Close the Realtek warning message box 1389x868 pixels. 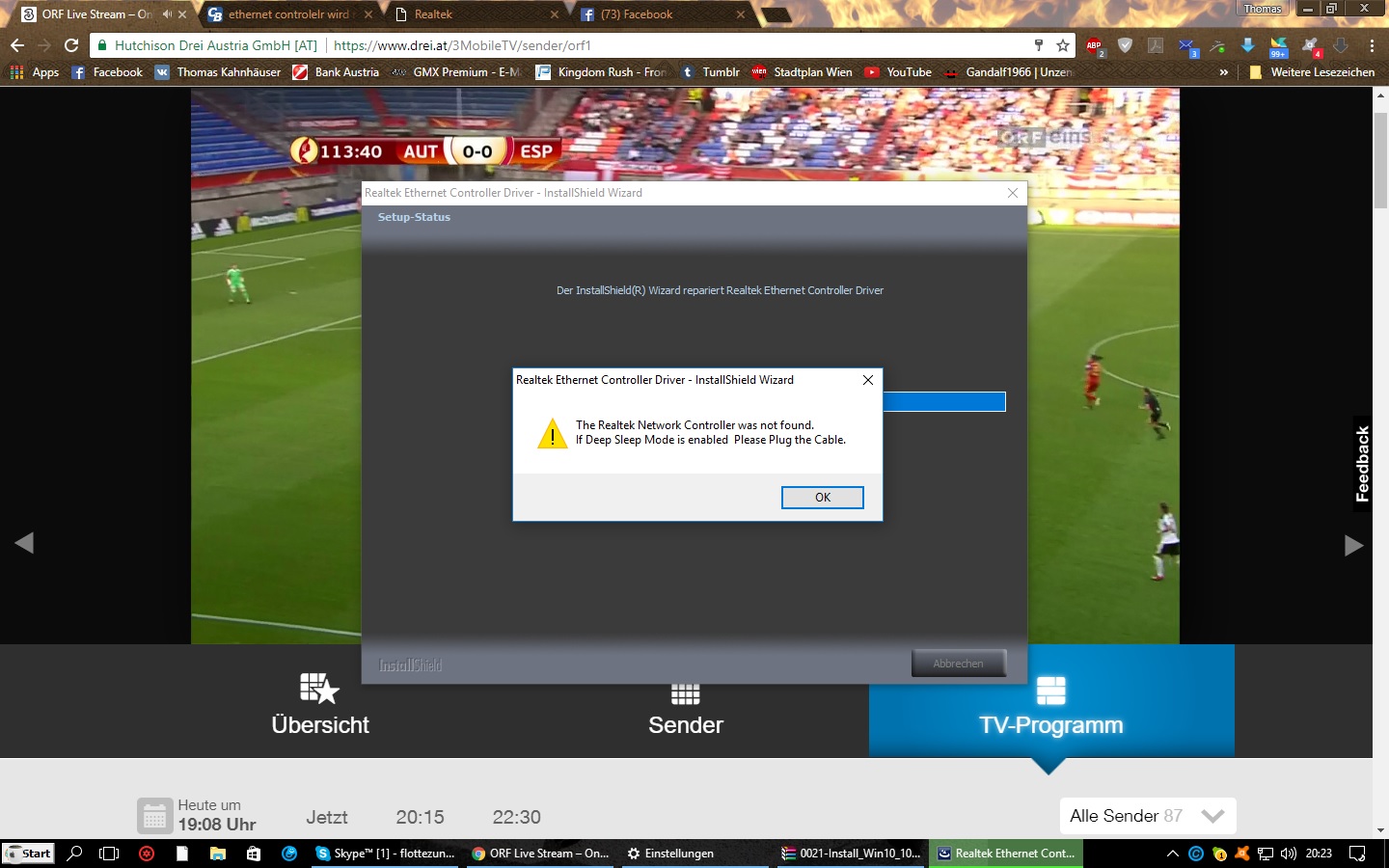(867, 380)
